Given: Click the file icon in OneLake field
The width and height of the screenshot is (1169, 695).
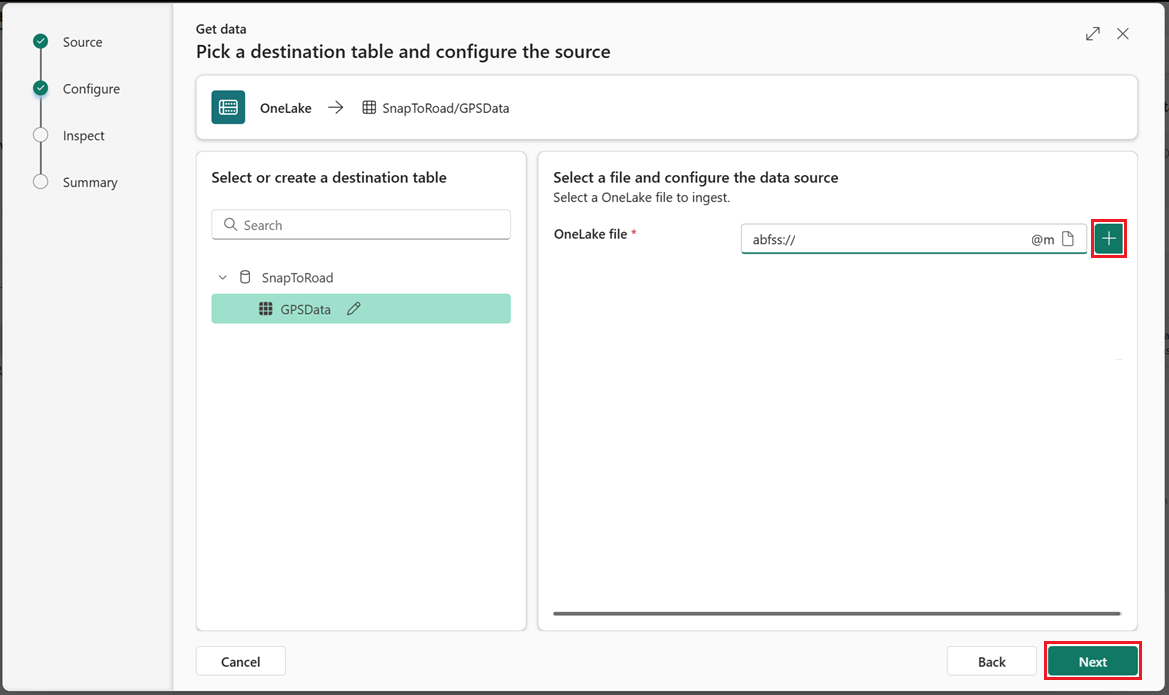Looking at the screenshot, I should (x=1068, y=239).
